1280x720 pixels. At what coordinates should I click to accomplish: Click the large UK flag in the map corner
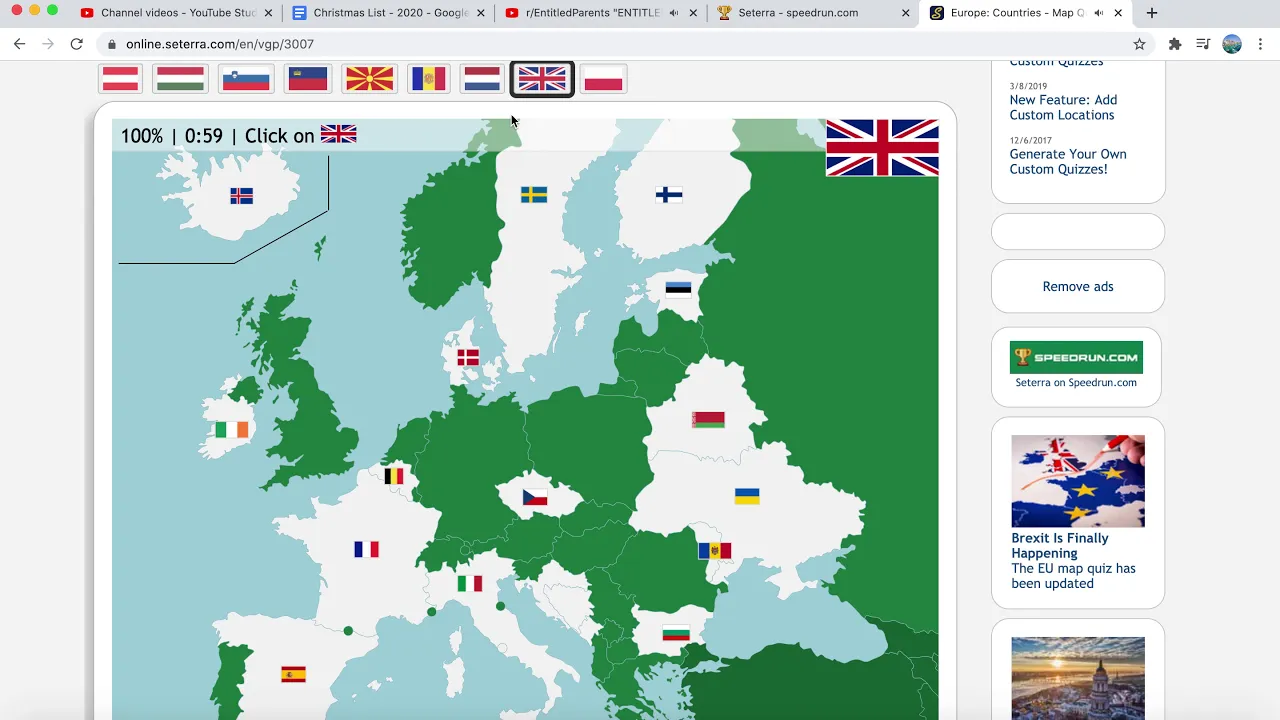(x=882, y=148)
